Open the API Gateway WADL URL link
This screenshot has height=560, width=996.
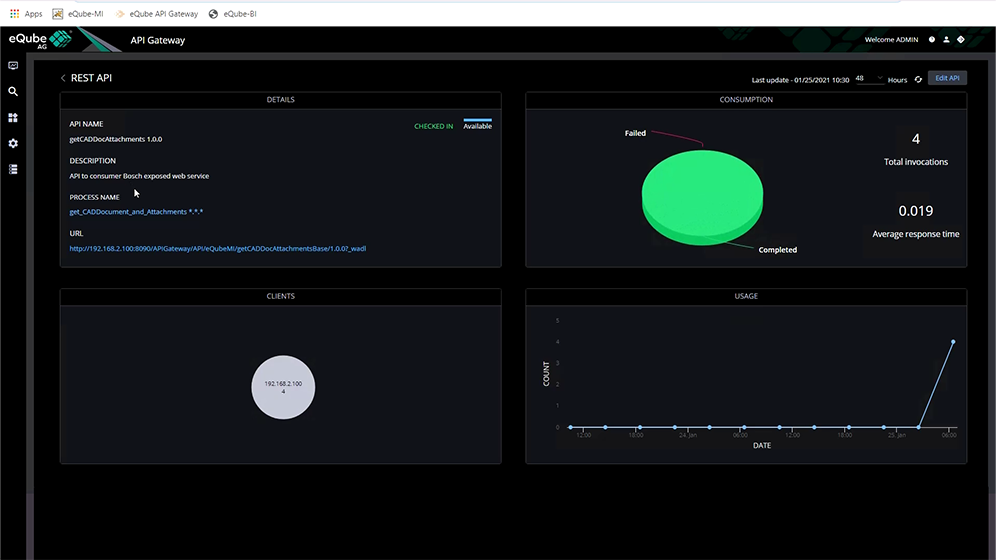click(217, 248)
